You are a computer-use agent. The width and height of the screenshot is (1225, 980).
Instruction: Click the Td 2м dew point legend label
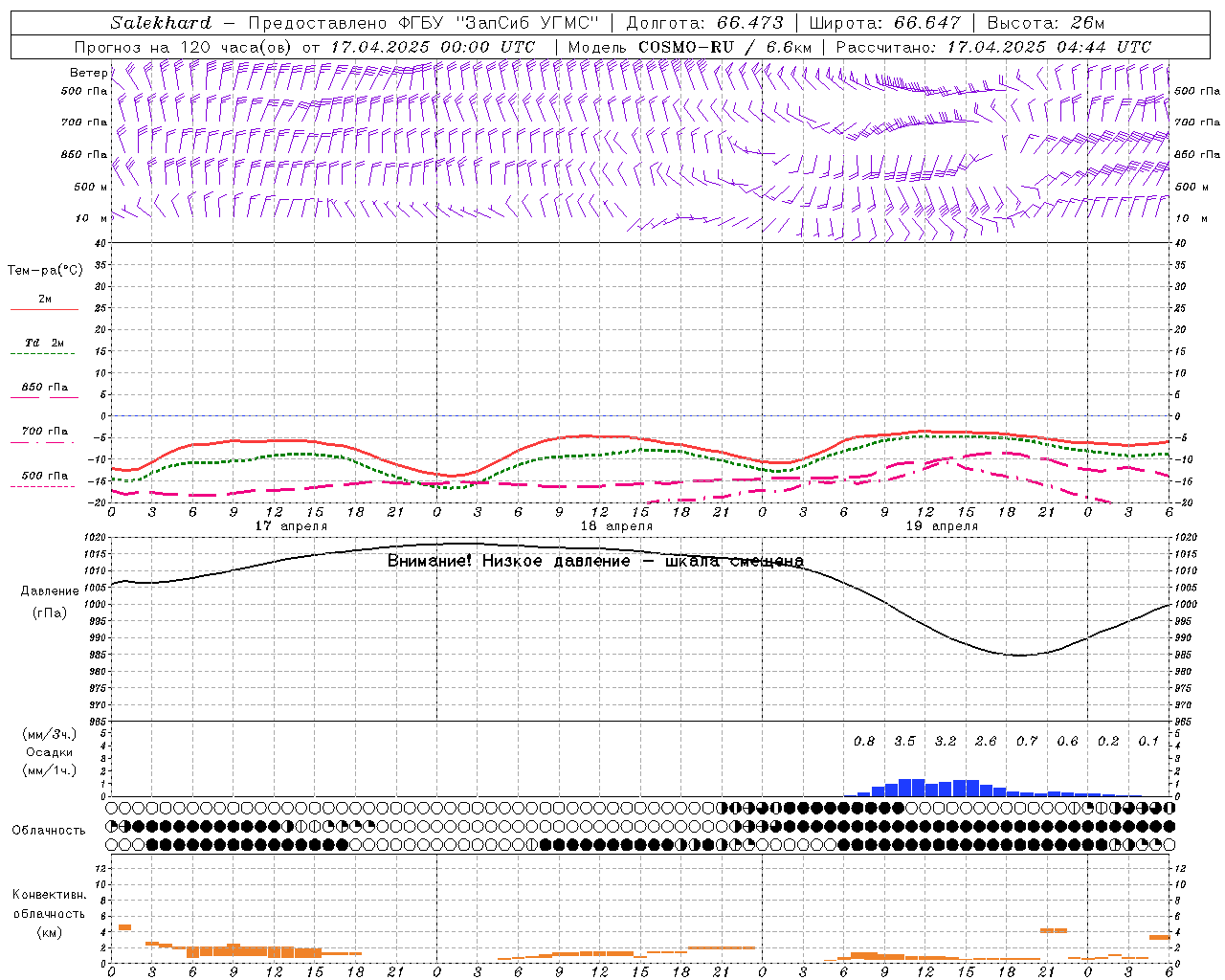click(x=44, y=343)
